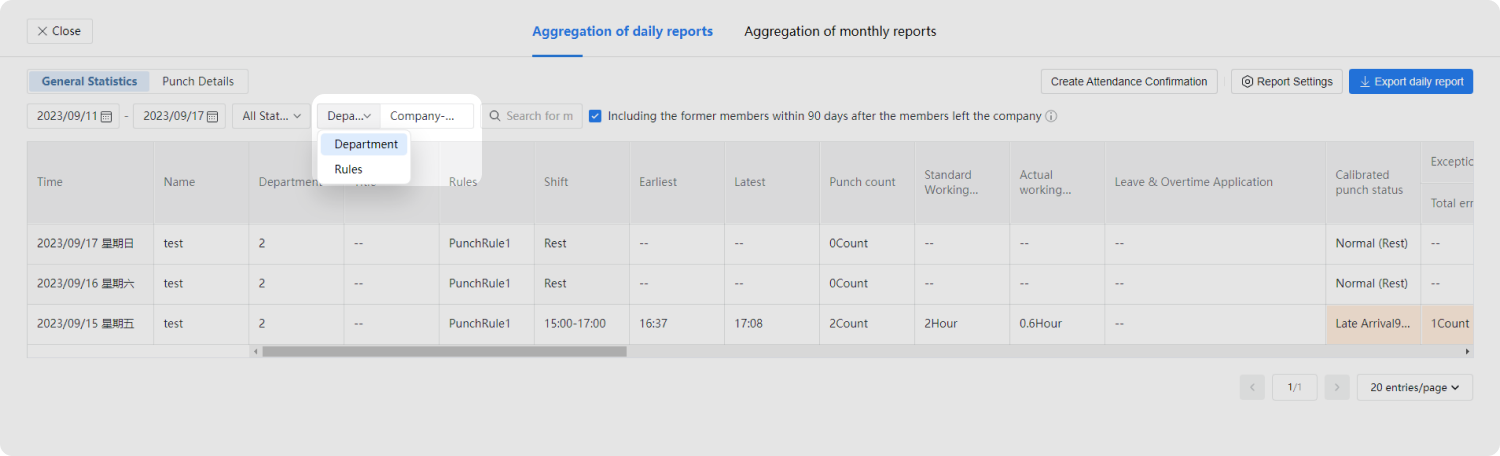This screenshot has width=1500, height=456.
Task: Open Aggregation of daily reports tab
Action: tap(622, 31)
